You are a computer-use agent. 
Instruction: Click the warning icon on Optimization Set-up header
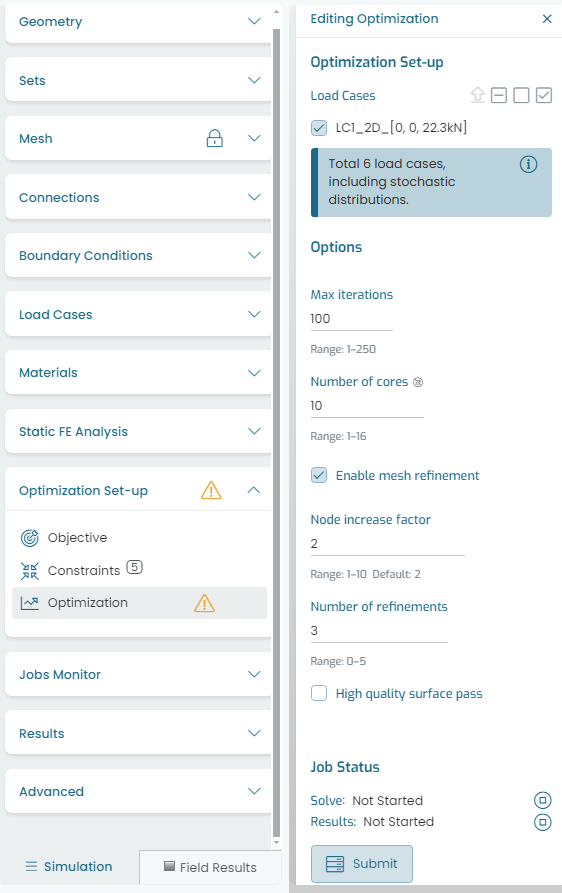pyautogui.click(x=211, y=490)
